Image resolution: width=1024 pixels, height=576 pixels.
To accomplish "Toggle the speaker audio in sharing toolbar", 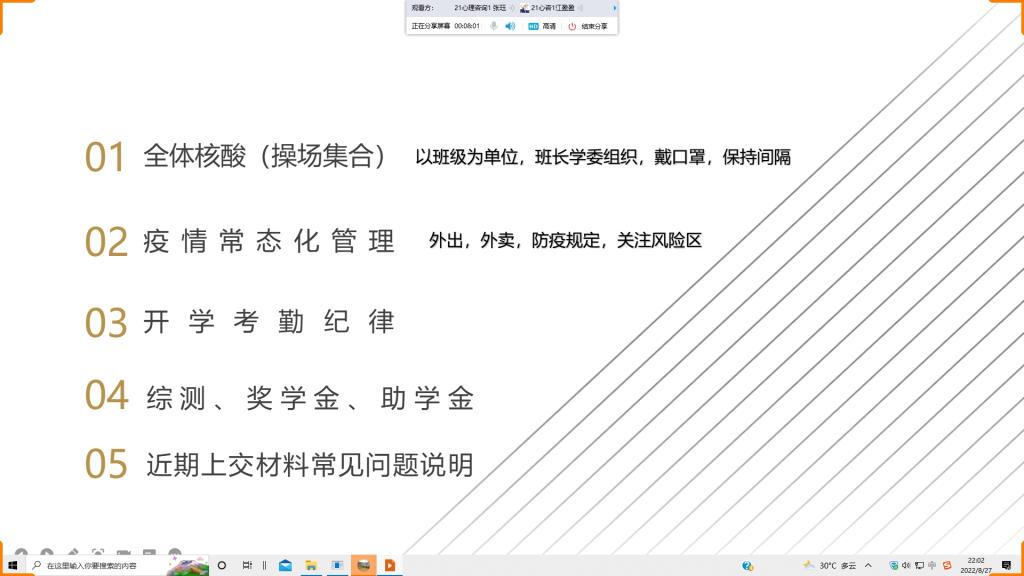I will click(x=510, y=26).
